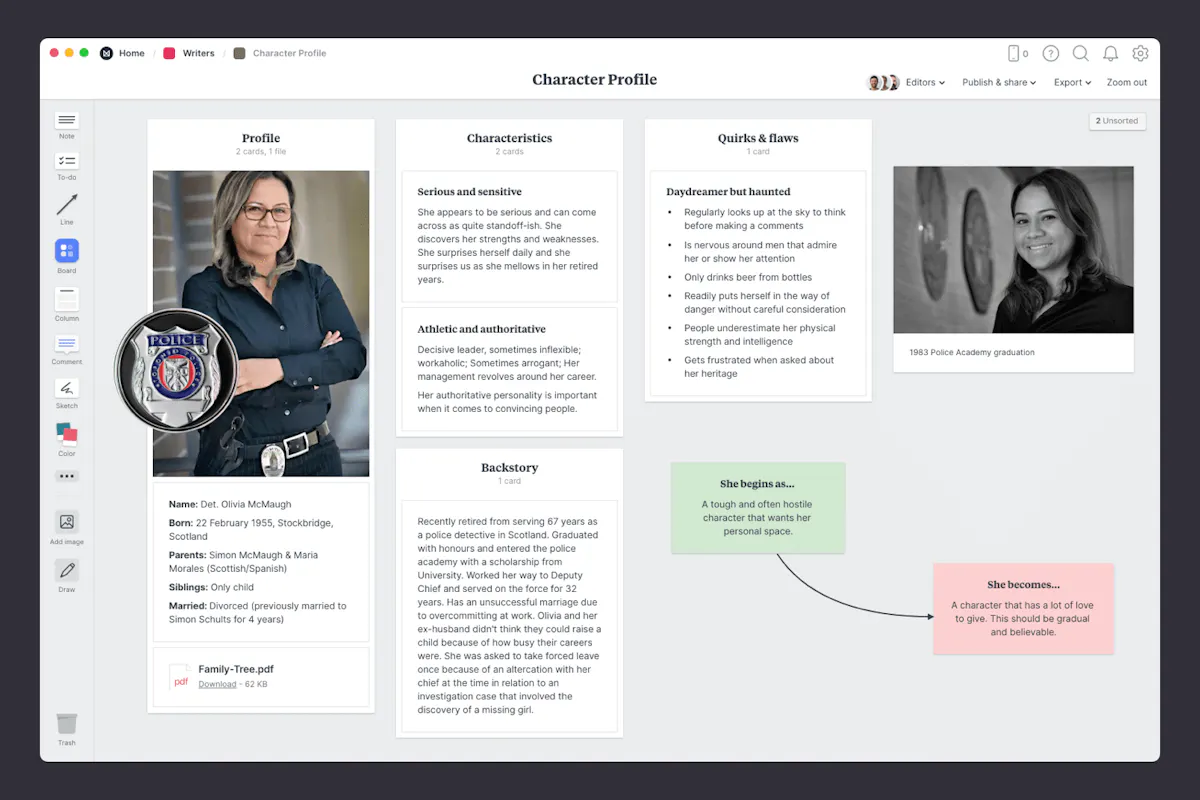Image resolution: width=1200 pixels, height=800 pixels.
Task: Open the notifications bell
Action: click(x=1110, y=54)
